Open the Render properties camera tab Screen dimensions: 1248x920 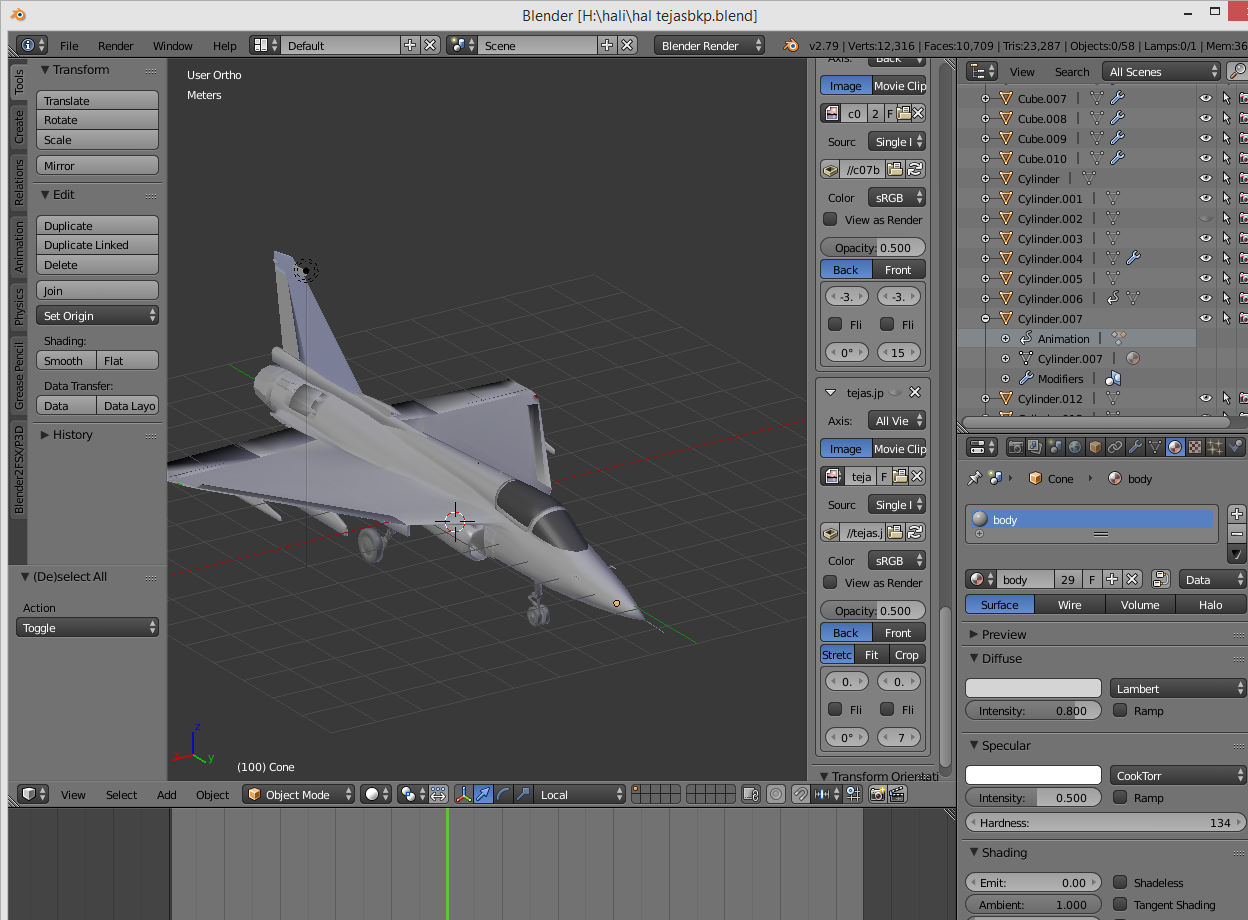pos(1016,447)
